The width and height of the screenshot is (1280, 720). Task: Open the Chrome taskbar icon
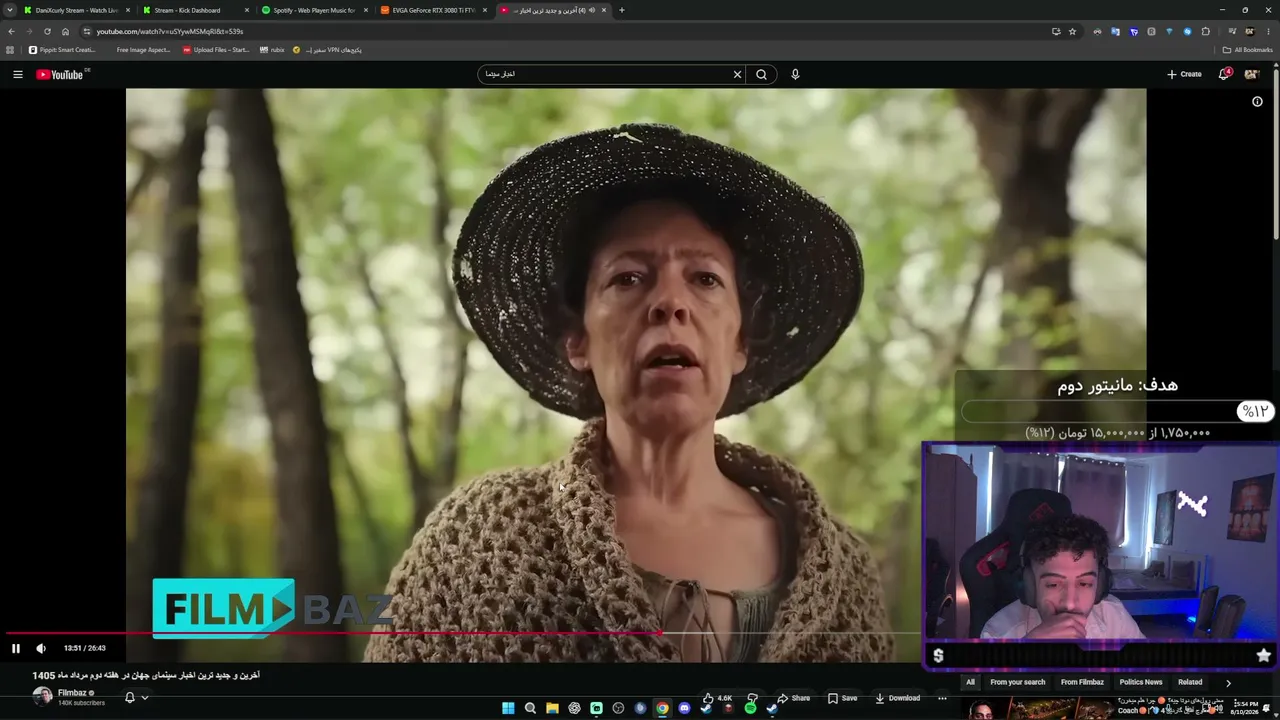click(662, 709)
